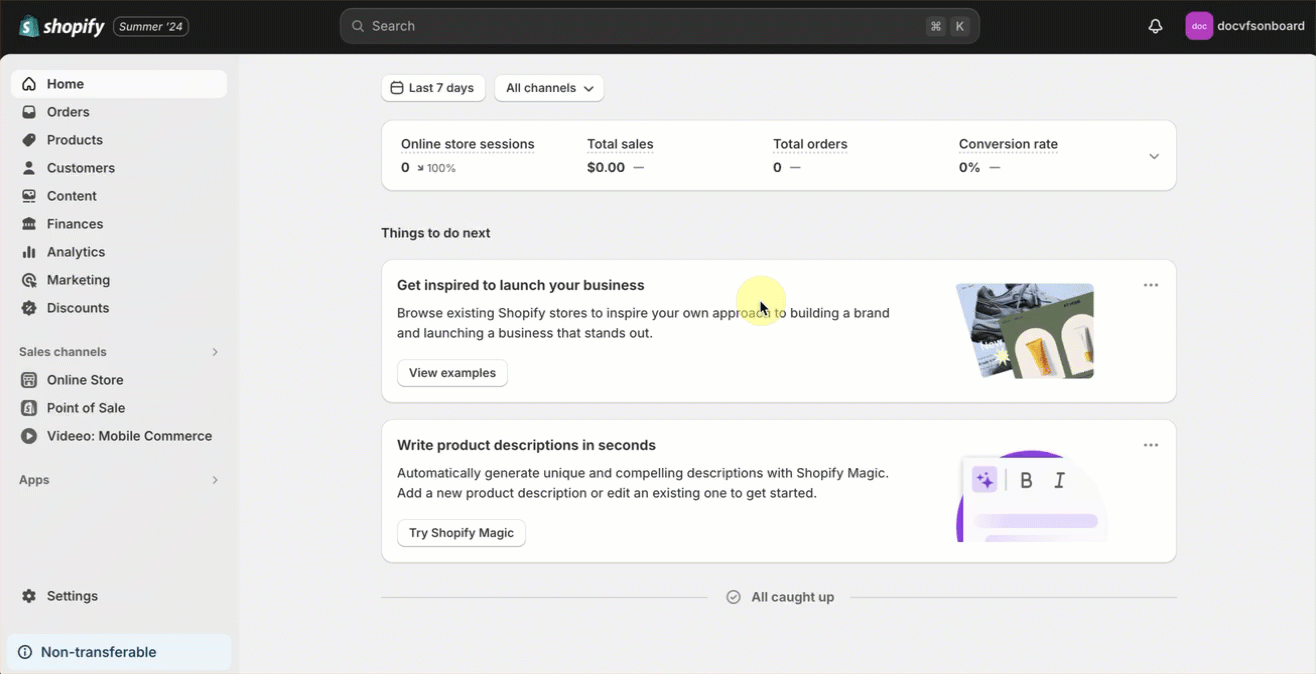Expand the Sales channels section arrow
The width and height of the screenshot is (1316, 674).
point(215,352)
